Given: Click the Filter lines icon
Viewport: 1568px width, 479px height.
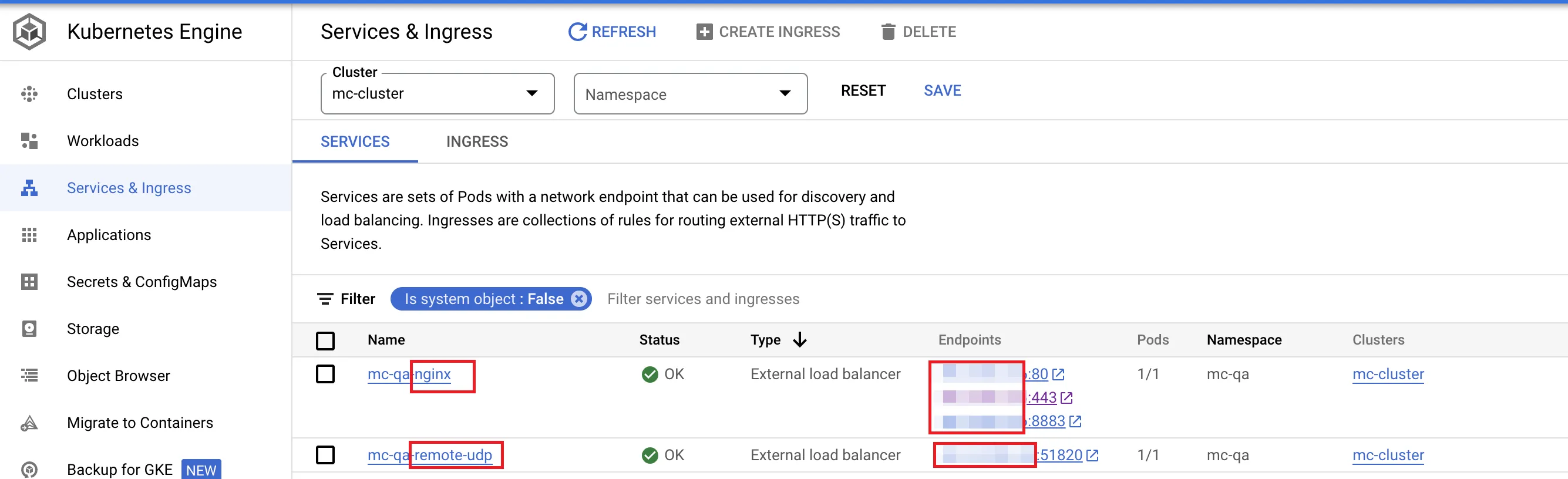Looking at the screenshot, I should pyautogui.click(x=325, y=299).
